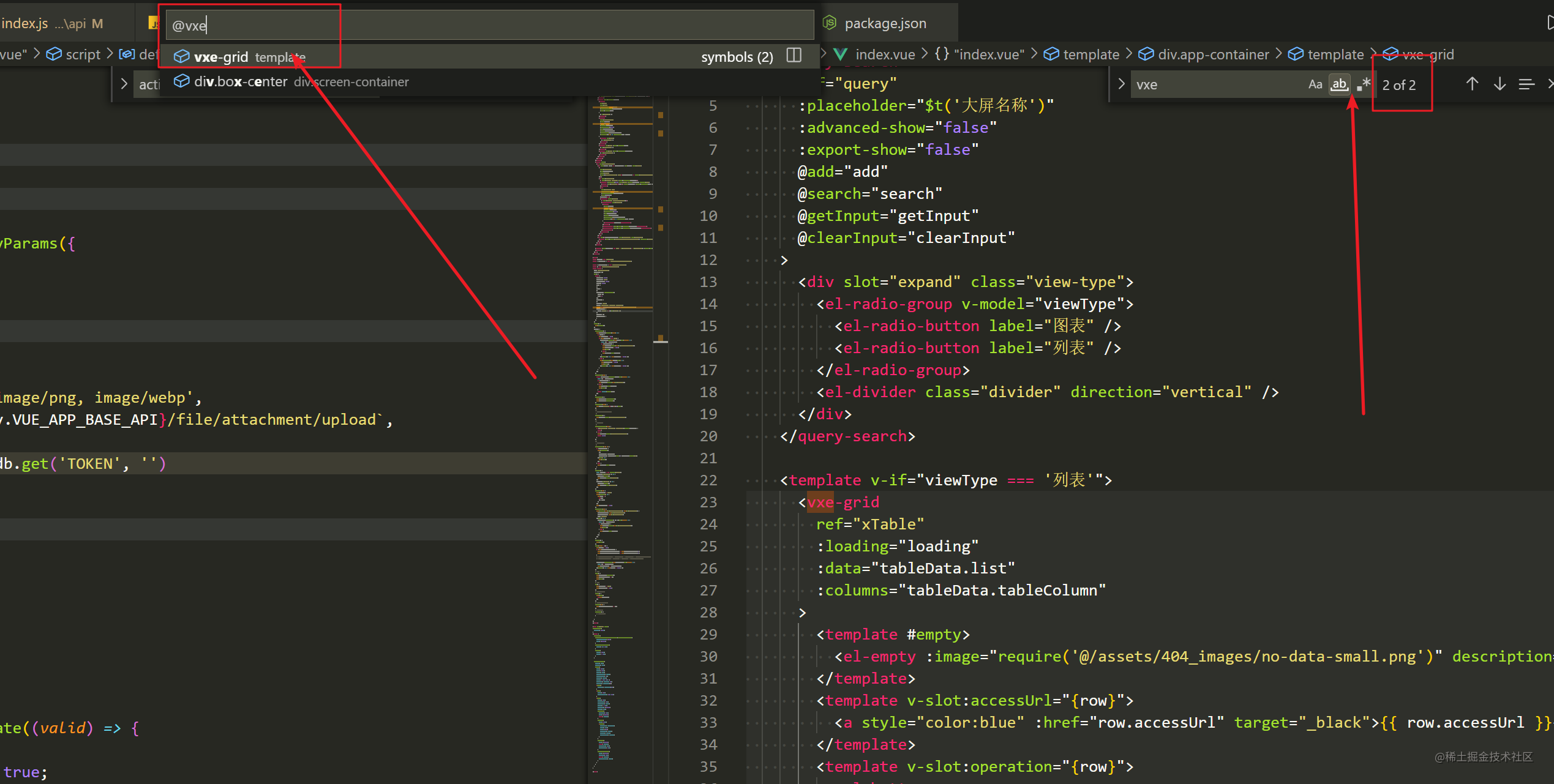Toggle Find in Selection
1554x784 pixels.
click(1526, 84)
